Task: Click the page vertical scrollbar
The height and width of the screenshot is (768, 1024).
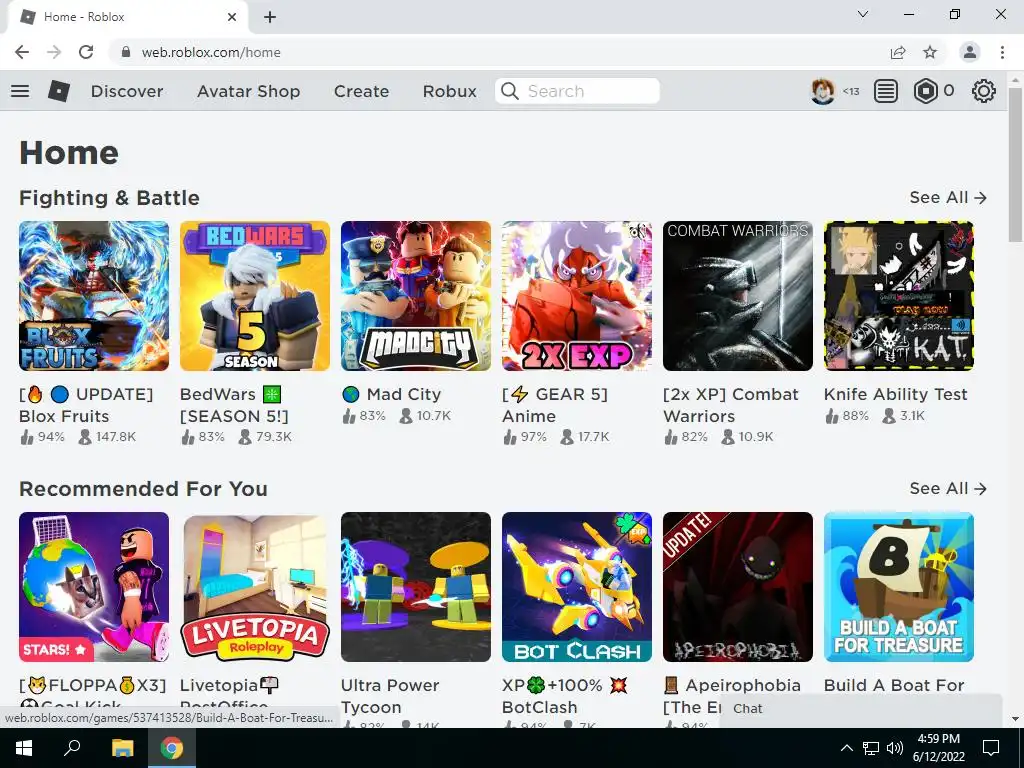Action: (x=1015, y=165)
